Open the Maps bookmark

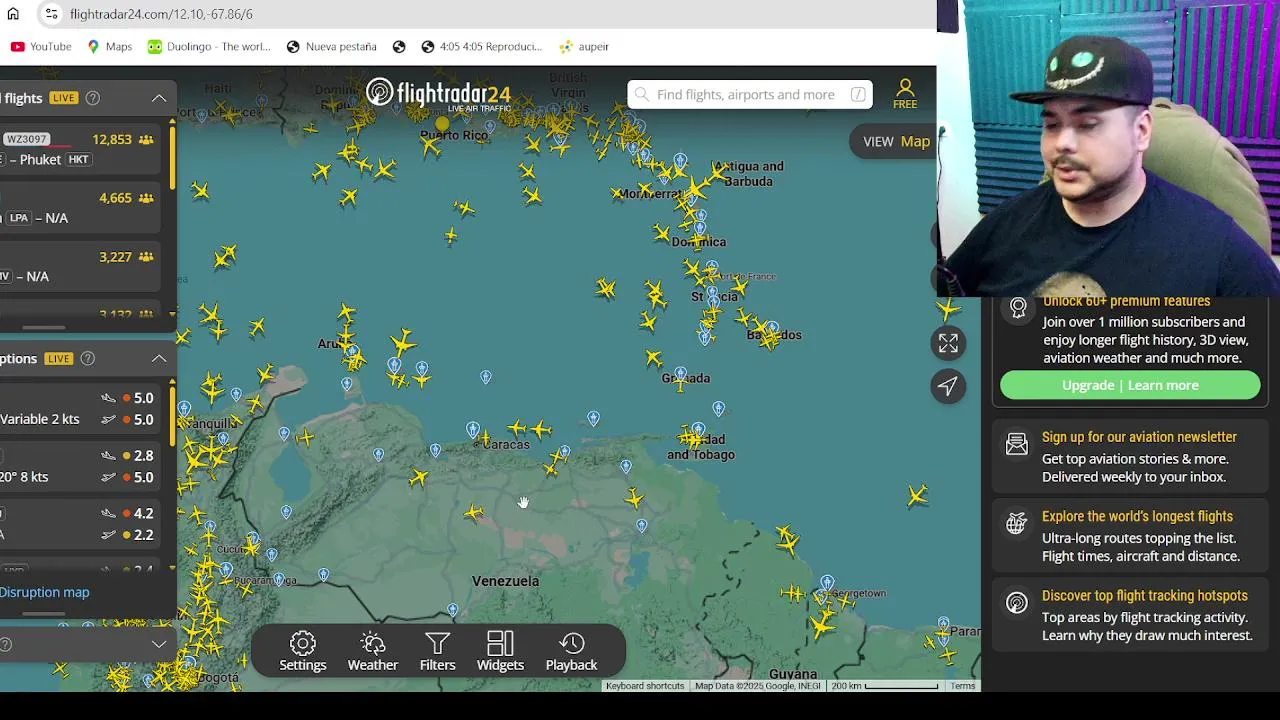pyautogui.click(x=109, y=46)
